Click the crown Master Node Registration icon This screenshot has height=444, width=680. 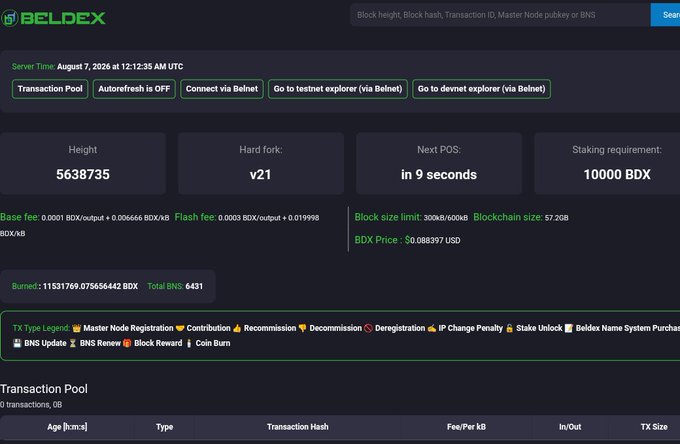click(x=77, y=328)
